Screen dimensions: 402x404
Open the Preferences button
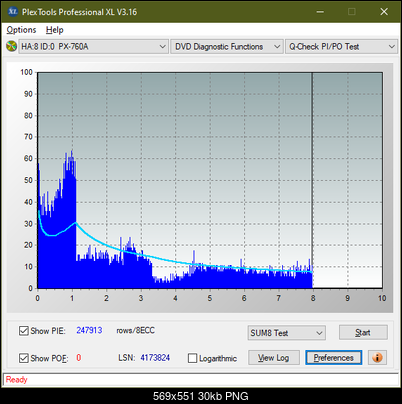tap(334, 358)
